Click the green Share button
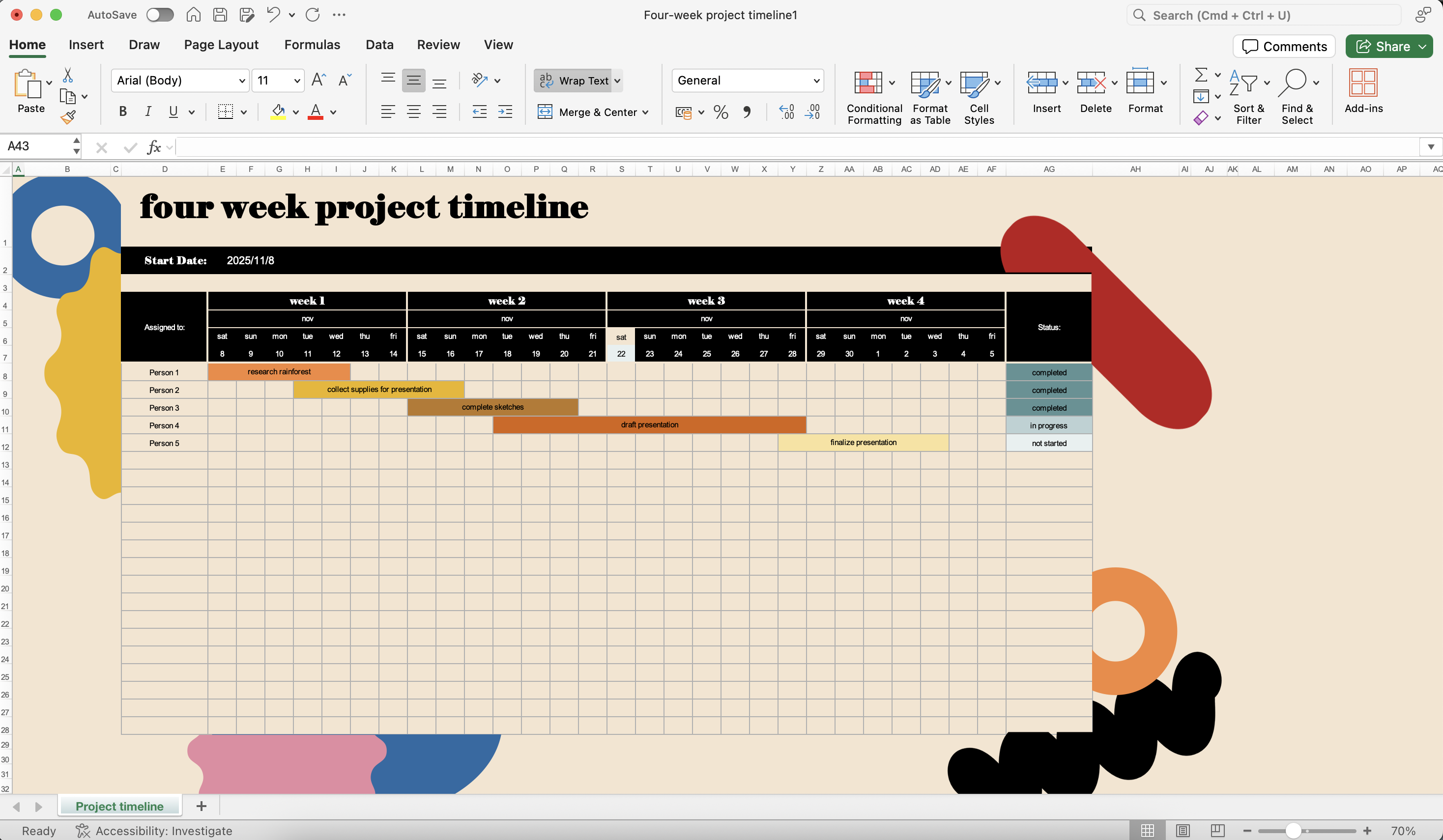This screenshot has width=1443, height=840. [x=1383, y=46]
